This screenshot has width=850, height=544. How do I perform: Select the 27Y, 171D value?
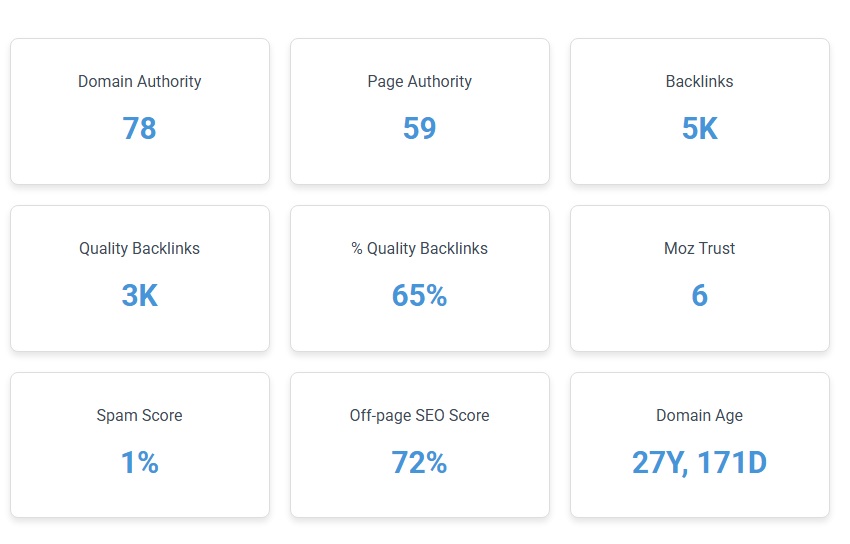coord(700,463)
